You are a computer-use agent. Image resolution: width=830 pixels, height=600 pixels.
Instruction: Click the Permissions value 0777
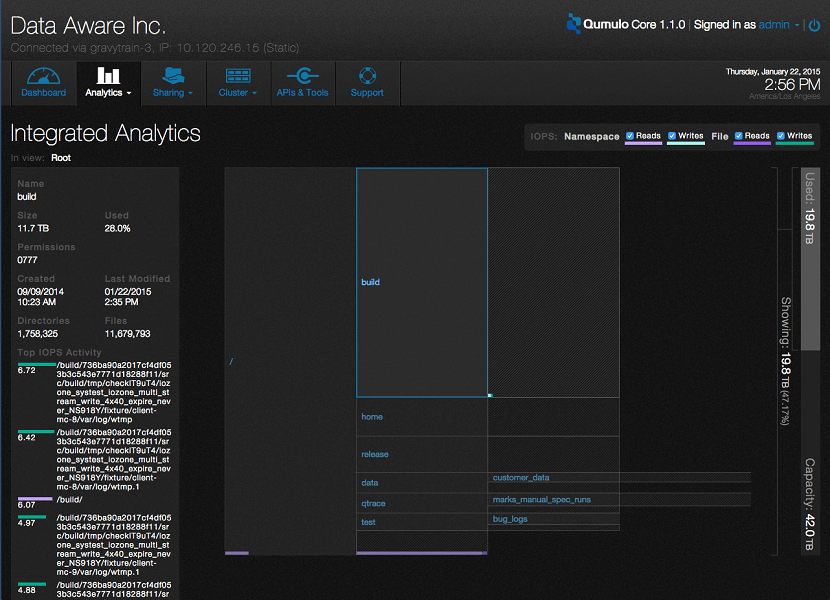click(x=28, y=260)
